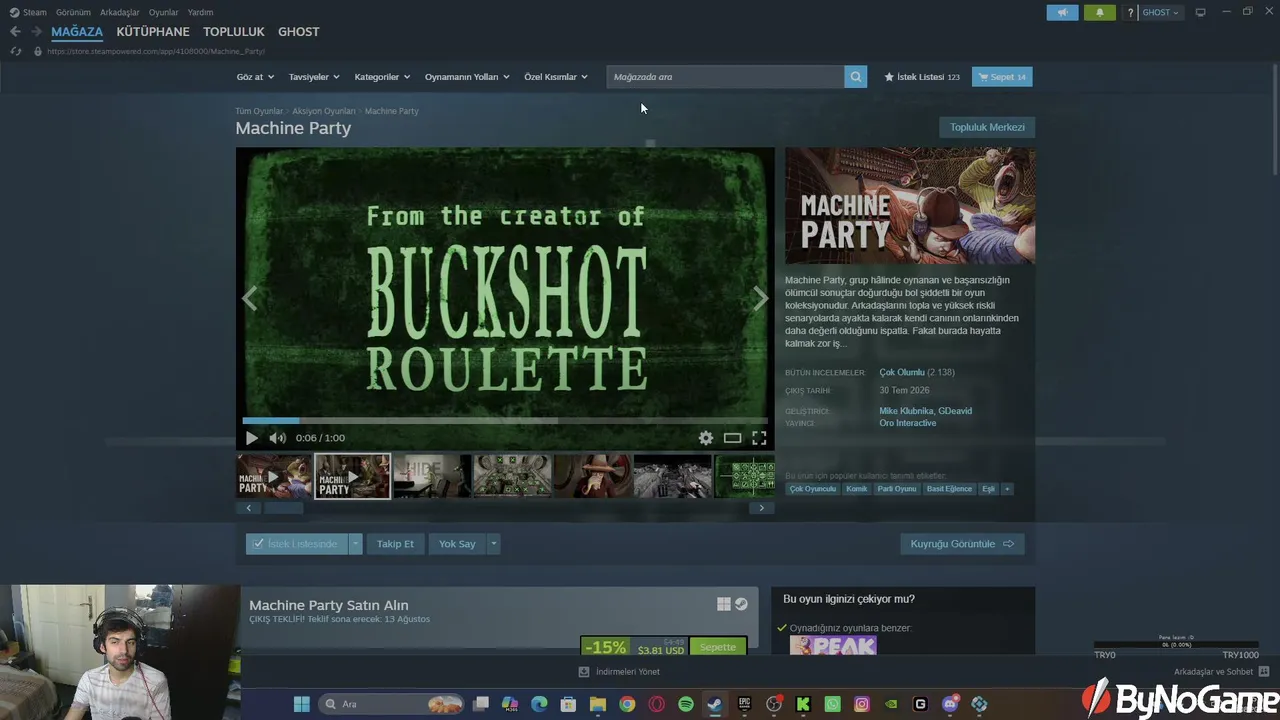Switch to the MAĞAZA tab
This screenshot has height=720, width=1280.
pyautogui.click(x=77, y=32)
